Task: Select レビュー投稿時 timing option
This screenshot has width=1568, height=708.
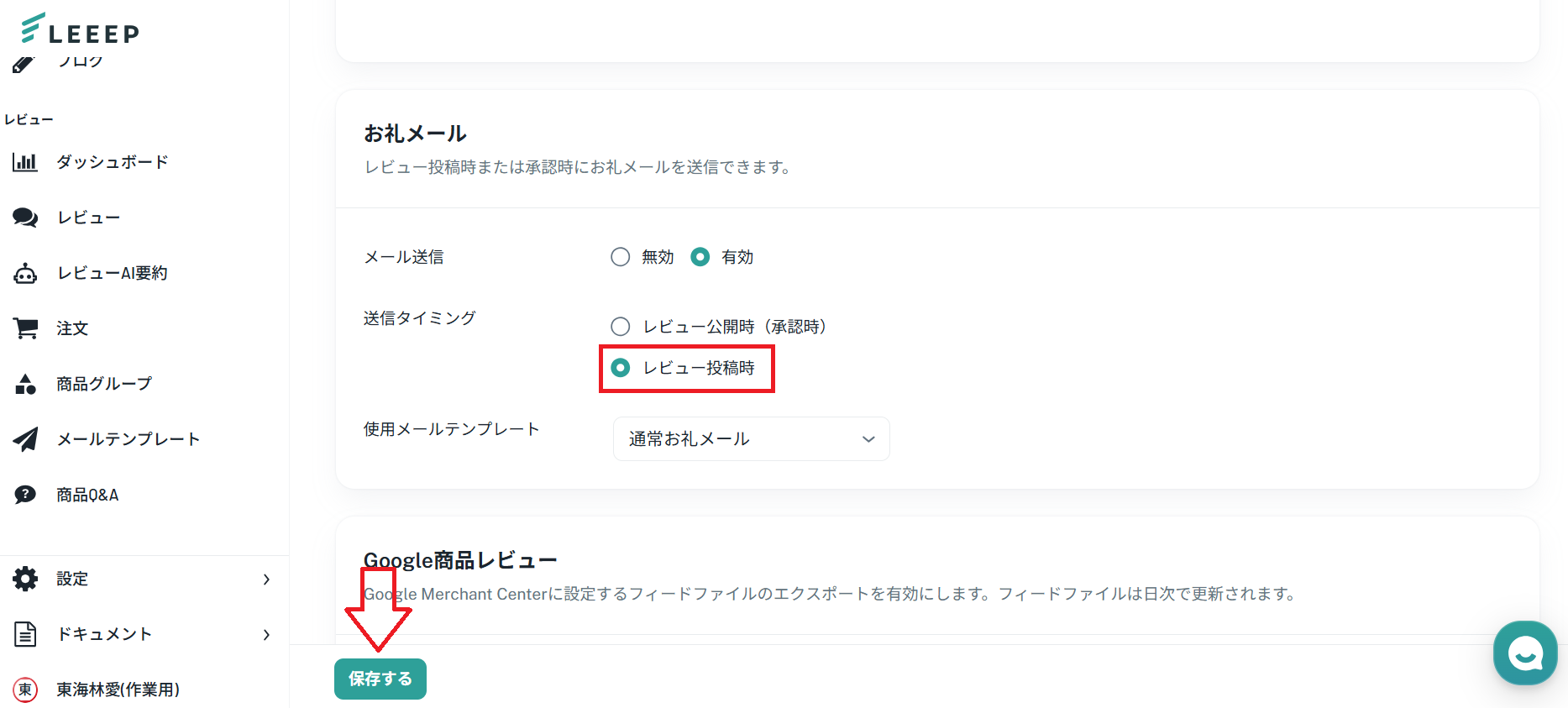Action: [621, 368]
